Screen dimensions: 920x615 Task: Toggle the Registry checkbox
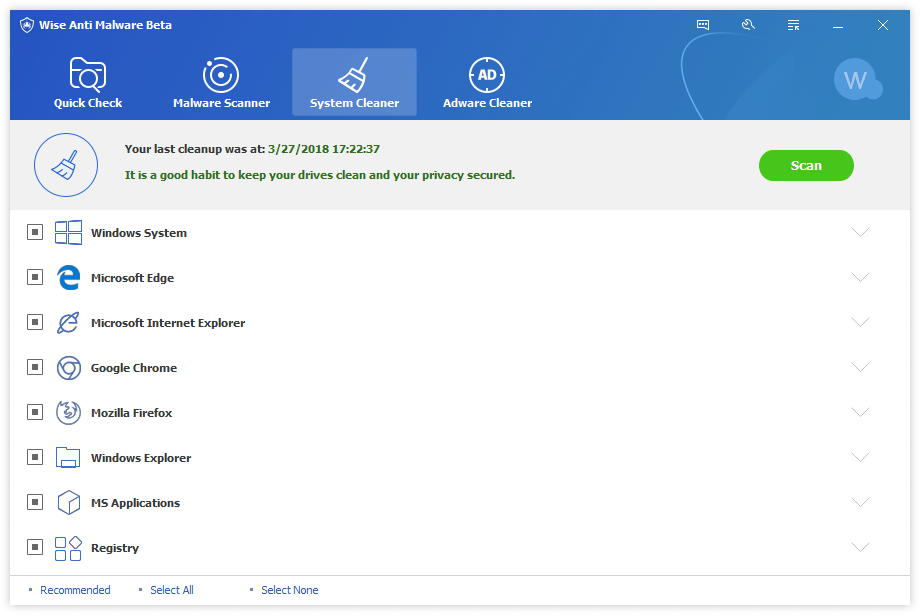tap(35, 548)
